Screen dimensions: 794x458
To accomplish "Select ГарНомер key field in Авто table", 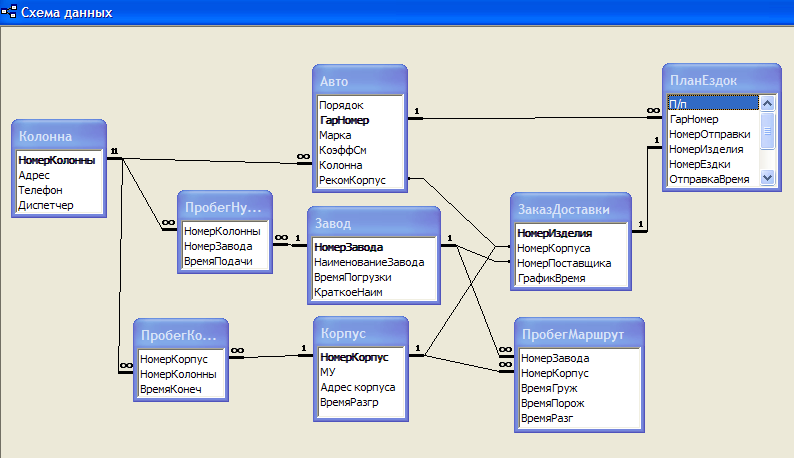I will (360, 120).
